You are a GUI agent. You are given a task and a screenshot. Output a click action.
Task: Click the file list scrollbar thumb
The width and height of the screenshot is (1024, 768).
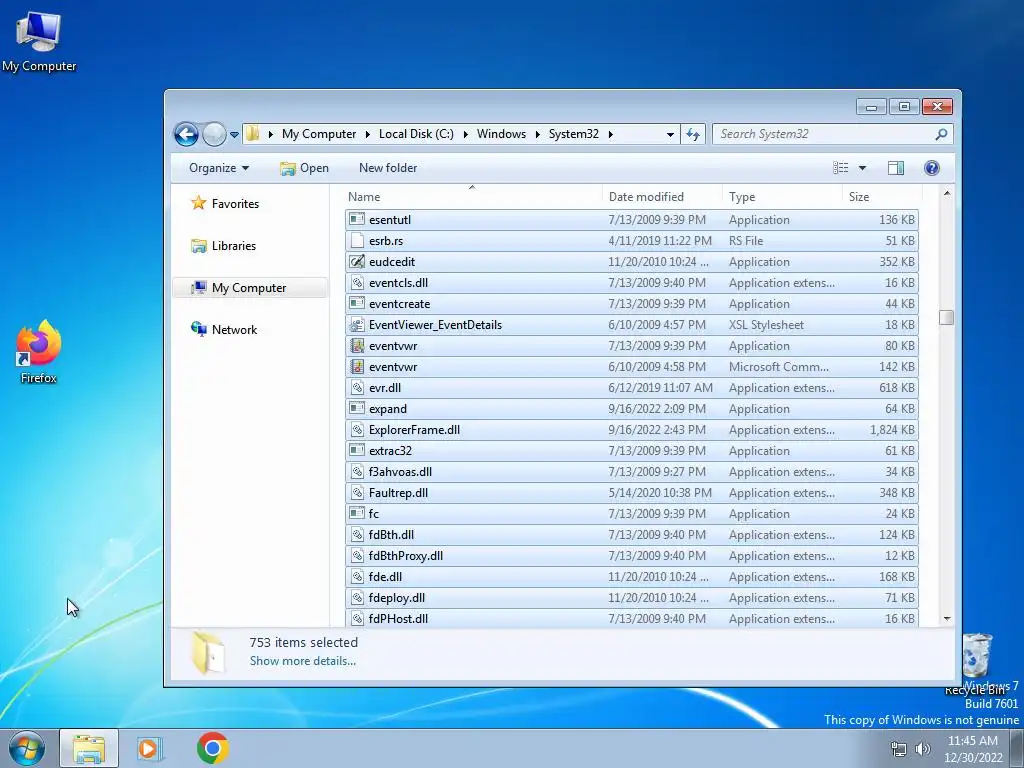(x=947, y=317)
